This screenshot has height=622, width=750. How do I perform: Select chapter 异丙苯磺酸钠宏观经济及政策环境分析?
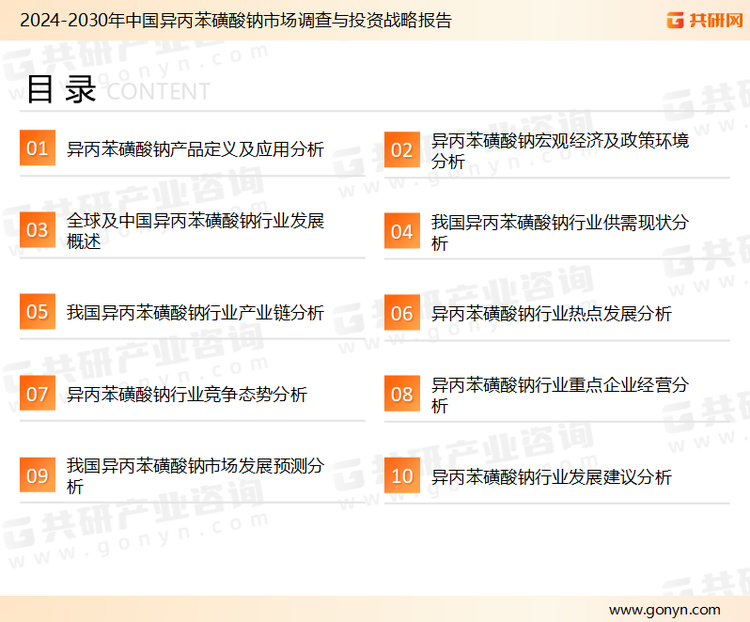point(560,151)
